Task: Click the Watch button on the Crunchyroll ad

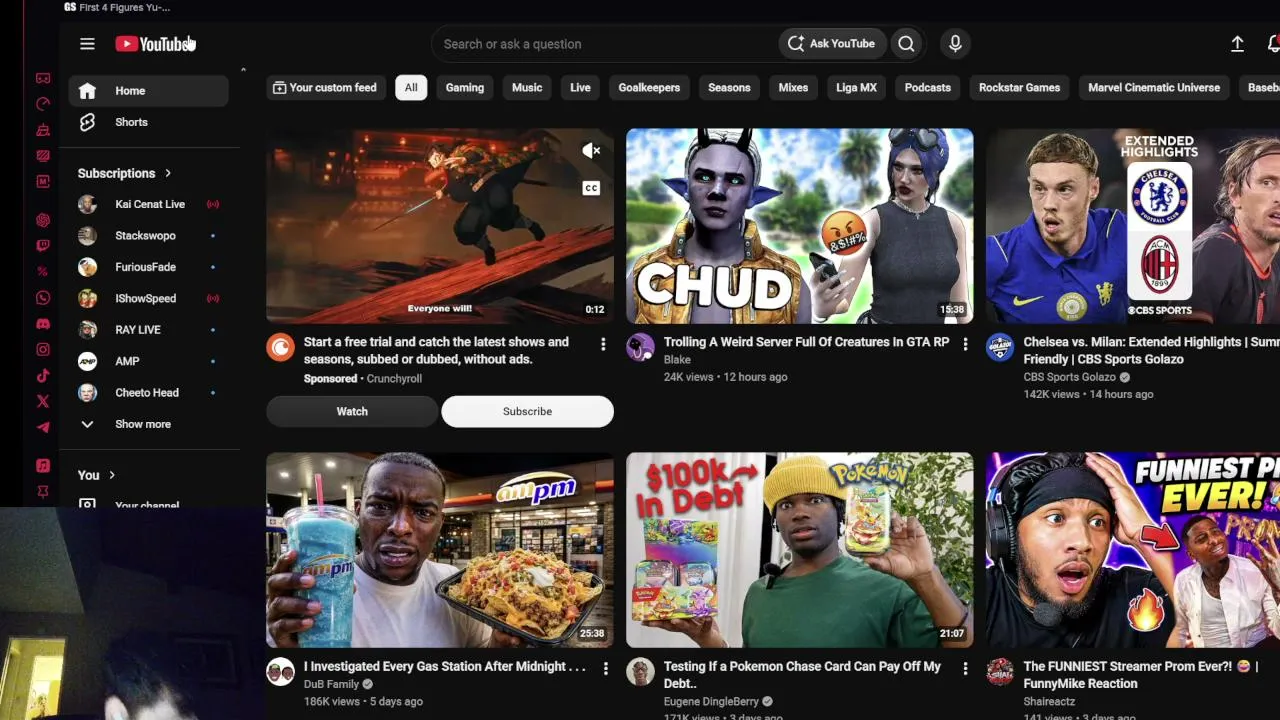Action: click(352, 411)
